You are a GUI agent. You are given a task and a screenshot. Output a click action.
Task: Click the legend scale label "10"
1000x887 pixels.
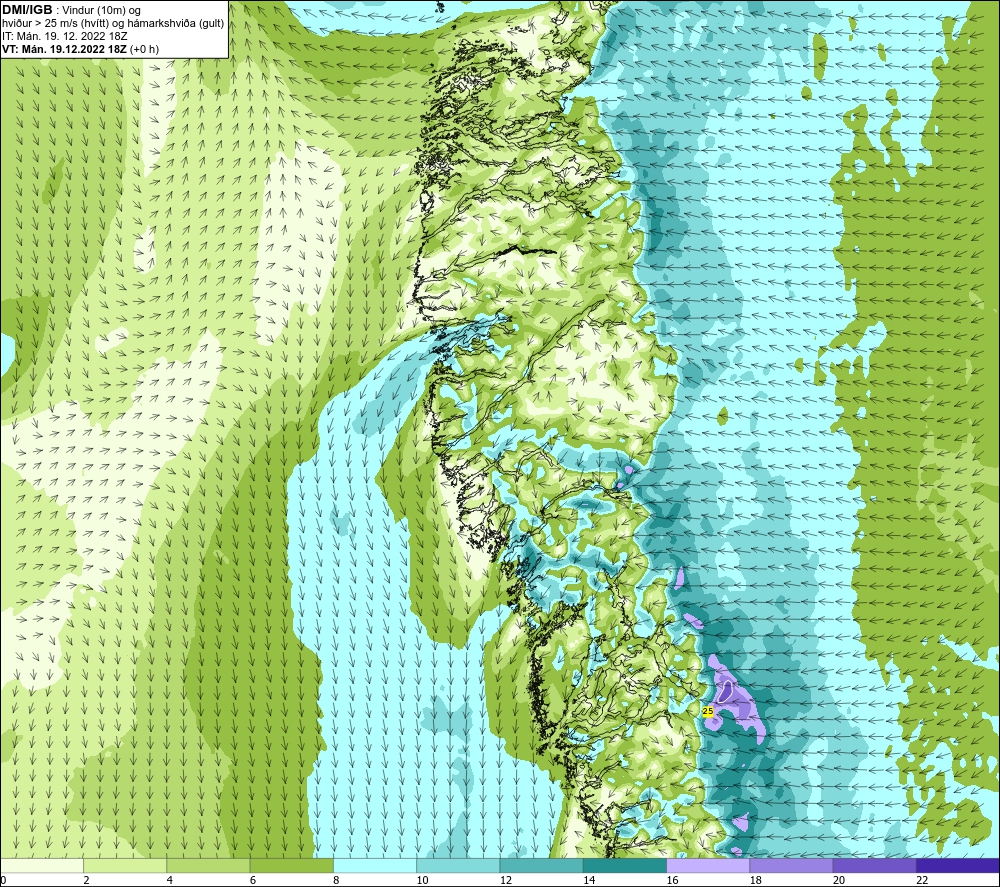click(x=422, y=880)
